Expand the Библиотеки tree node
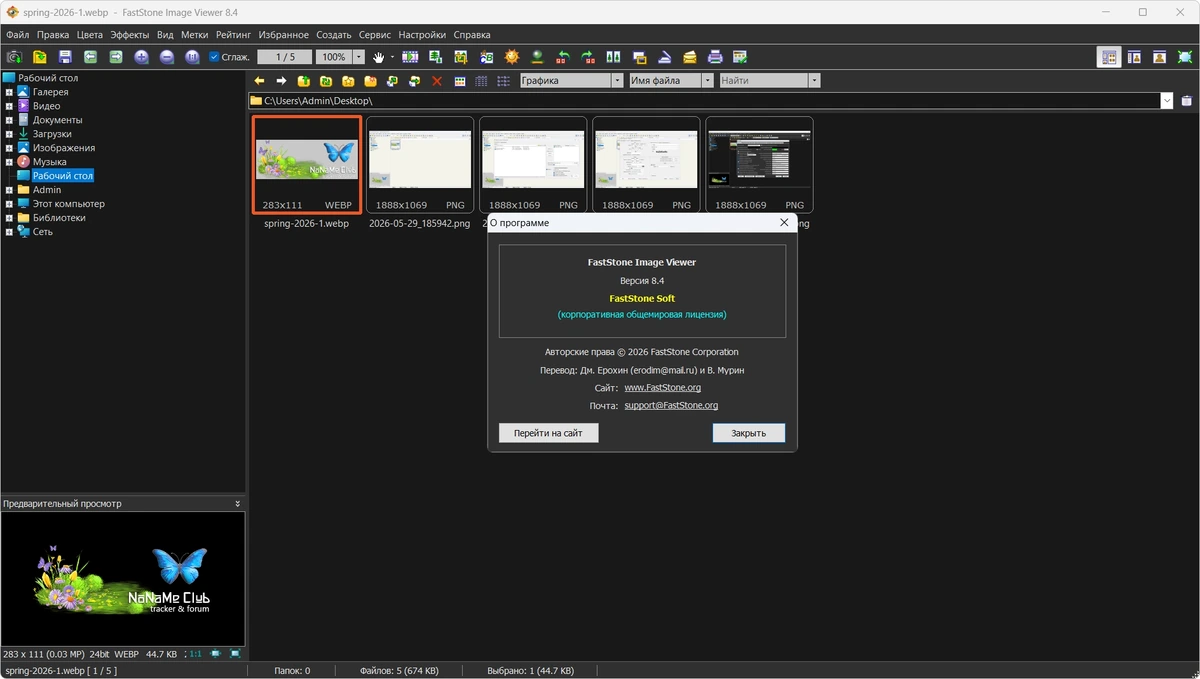Viewport: 1200px width, 679px height. click(9, 218)
